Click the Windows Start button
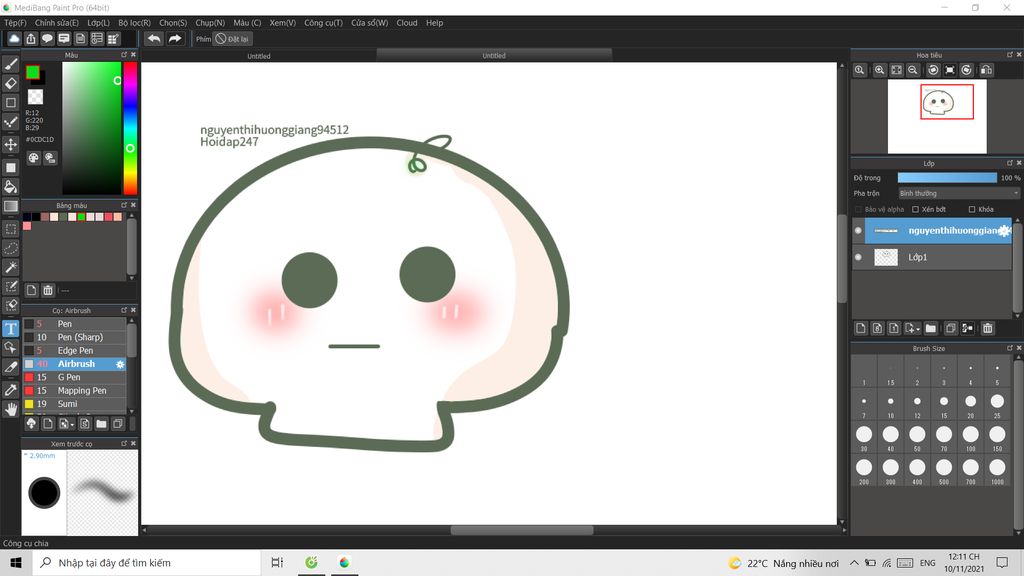Image resolution: width=1024 pixels, height=576 pixels. coord(16,562)
